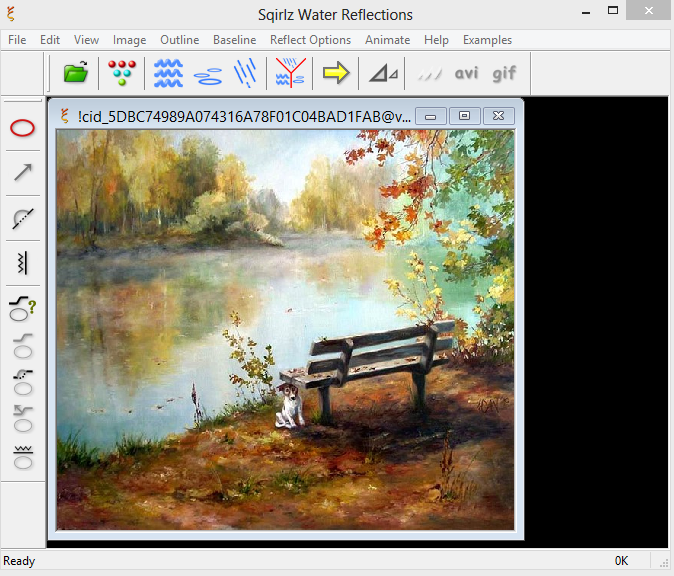Click the document window Sqirlz icon

pyautogui.click(x=64, y=116)
